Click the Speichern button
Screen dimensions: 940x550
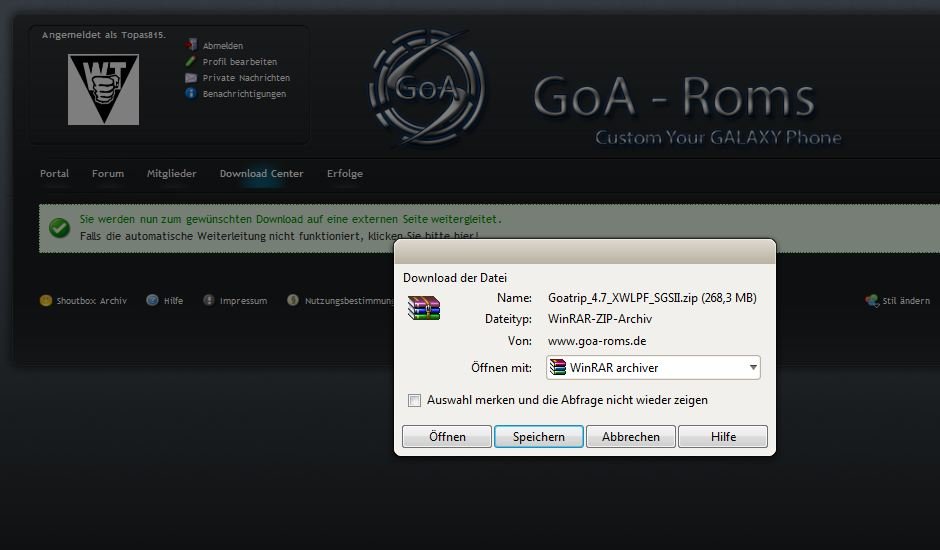click(539, 437)
